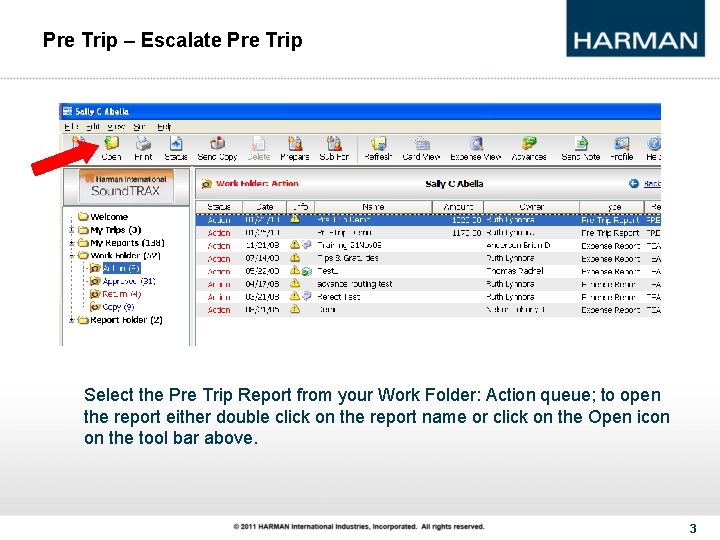The height and width of the screenshot is (540, 720).
Task: Open Expense View from the toolbar
Action: 477,144
